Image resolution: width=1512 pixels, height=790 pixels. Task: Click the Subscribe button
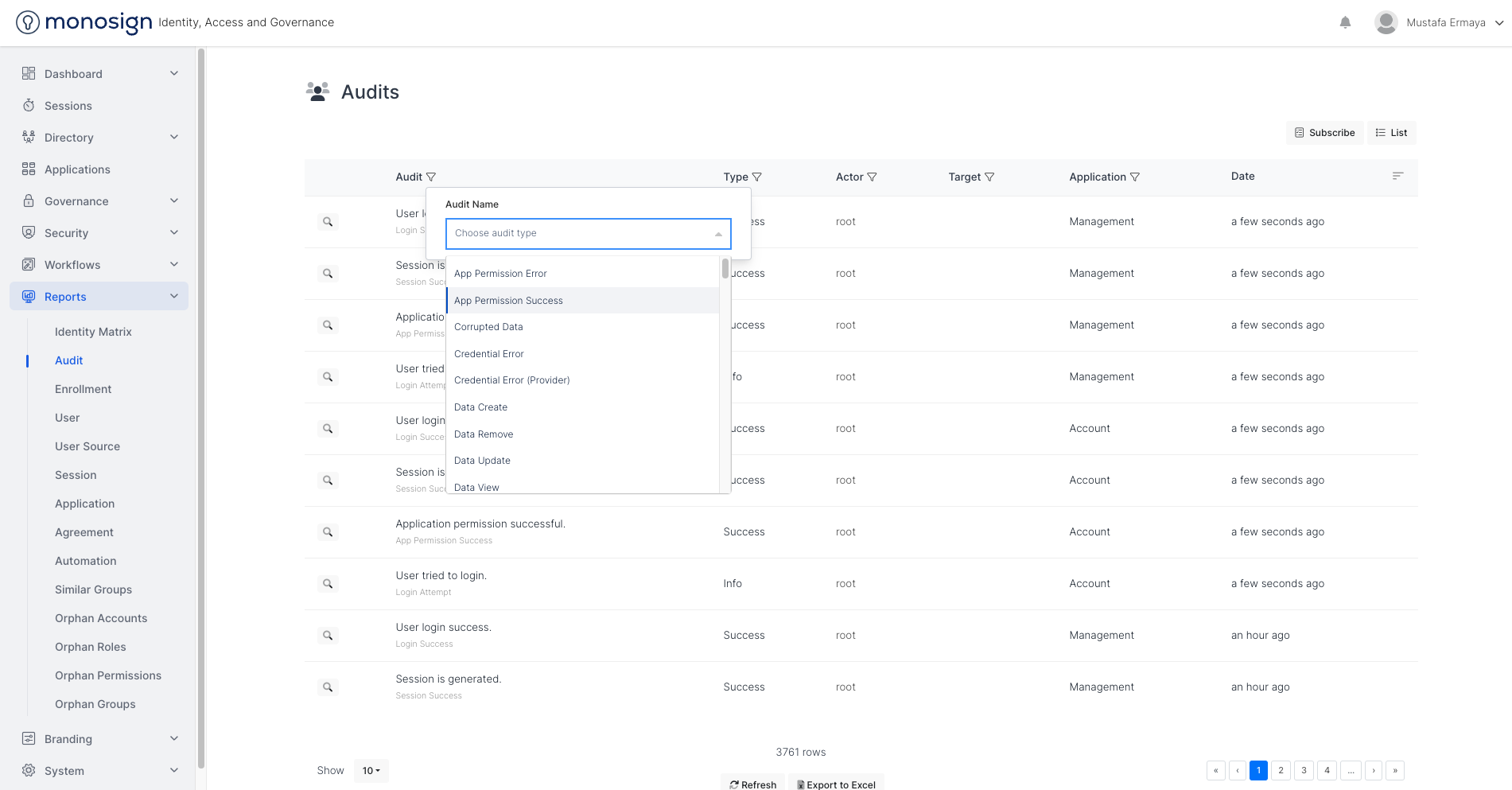pos(1324,133)
